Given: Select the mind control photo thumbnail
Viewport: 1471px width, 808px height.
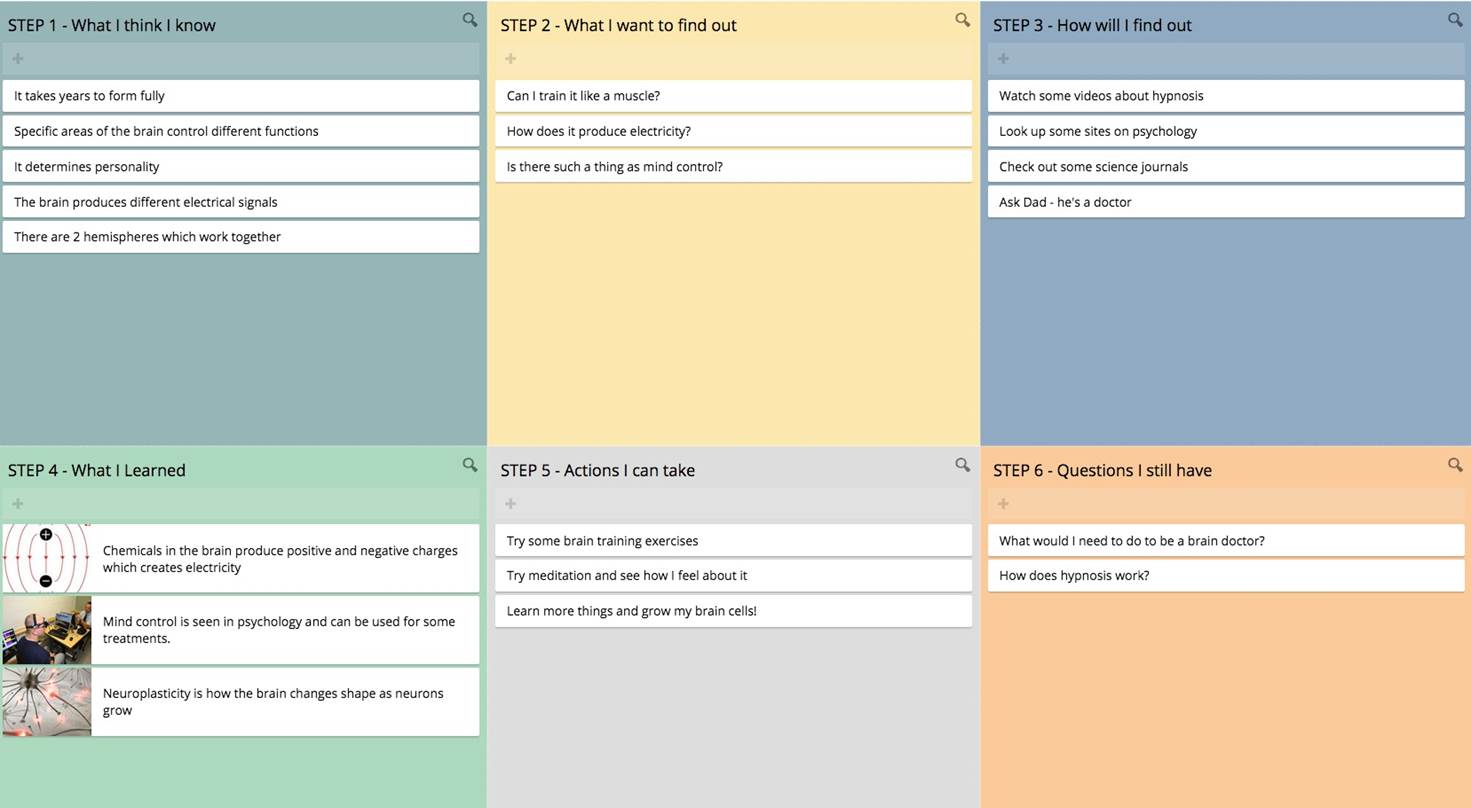Looking at the screenshot, I should [x=46, y=630].
